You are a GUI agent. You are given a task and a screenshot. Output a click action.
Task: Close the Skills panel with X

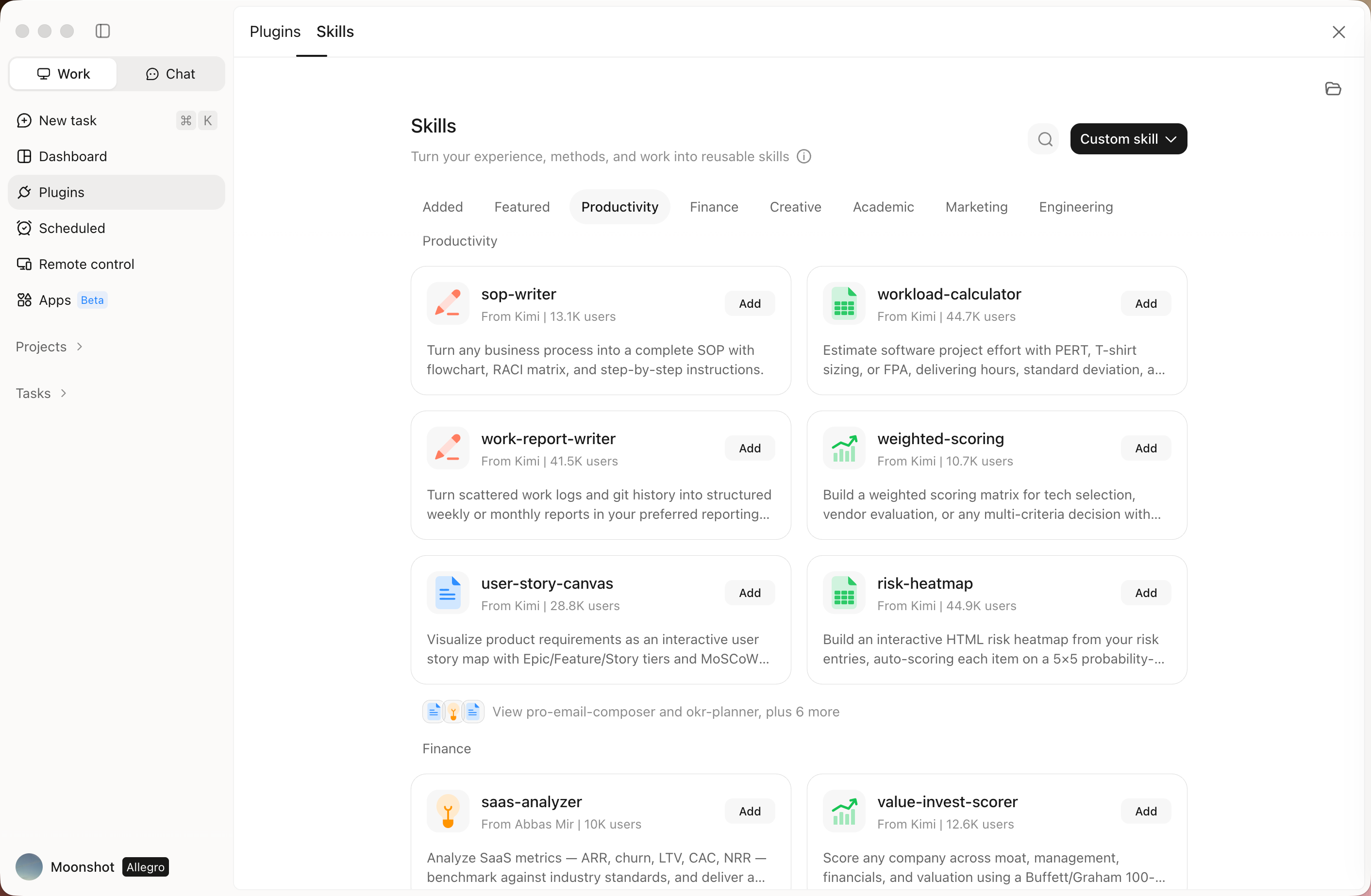1338,32
